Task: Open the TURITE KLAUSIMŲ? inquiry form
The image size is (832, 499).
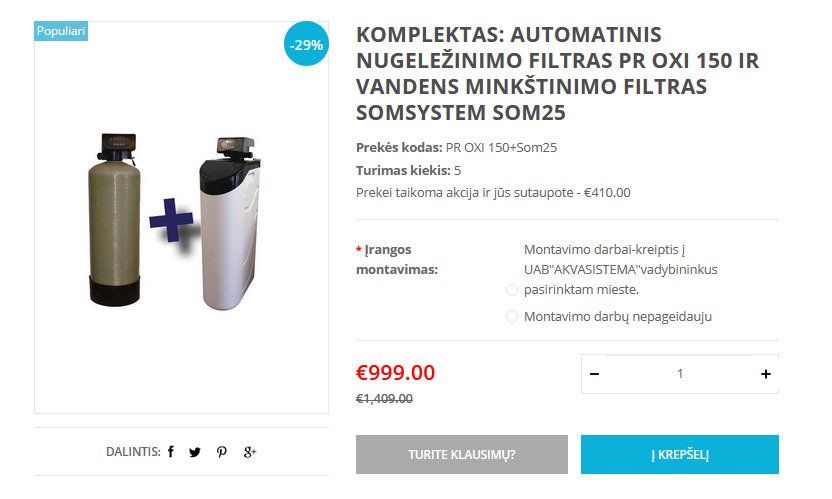Action: 462,454
